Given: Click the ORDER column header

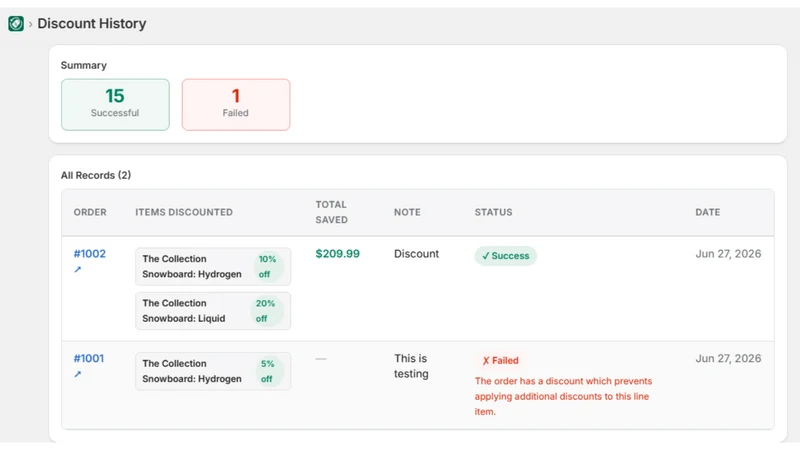Looking at the screenshot, I should pos(90,212).
